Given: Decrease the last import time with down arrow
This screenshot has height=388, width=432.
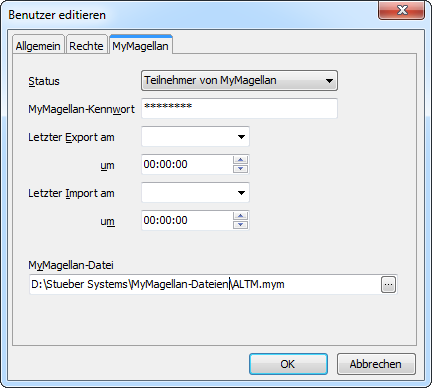Looking at the screenshot, I should tap(240, 225).
